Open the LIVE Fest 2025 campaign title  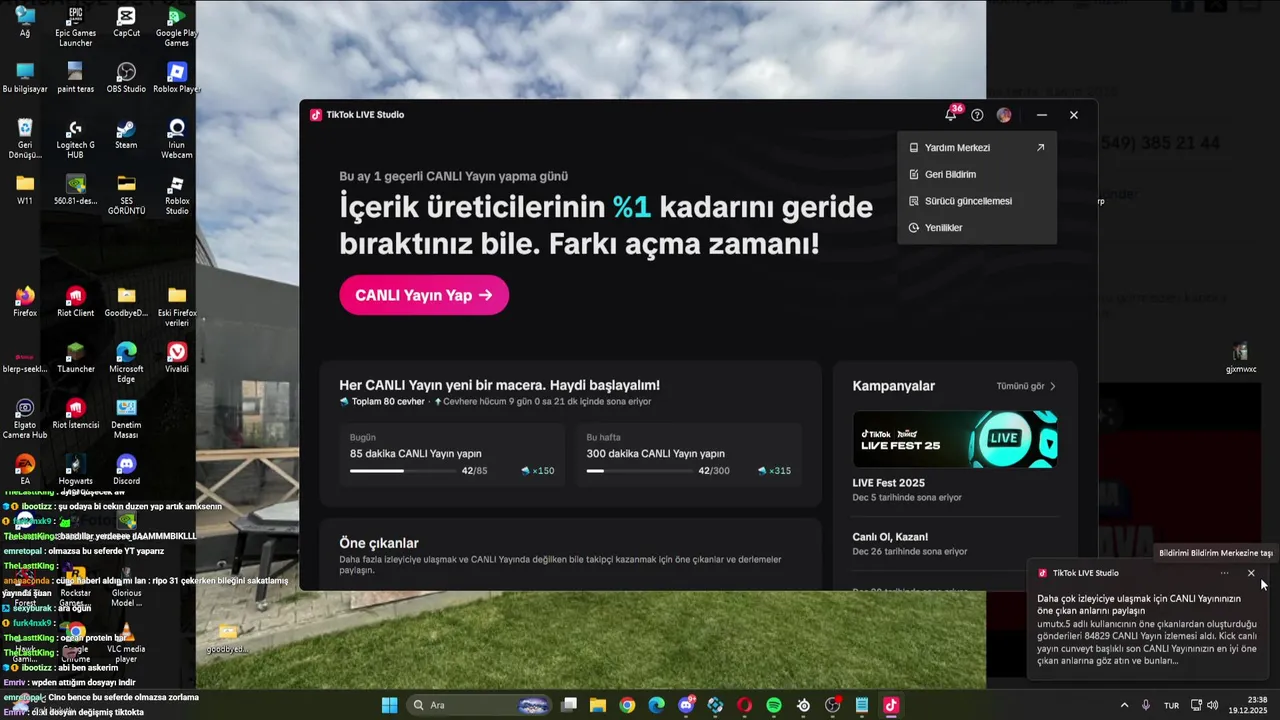[888, 483]
